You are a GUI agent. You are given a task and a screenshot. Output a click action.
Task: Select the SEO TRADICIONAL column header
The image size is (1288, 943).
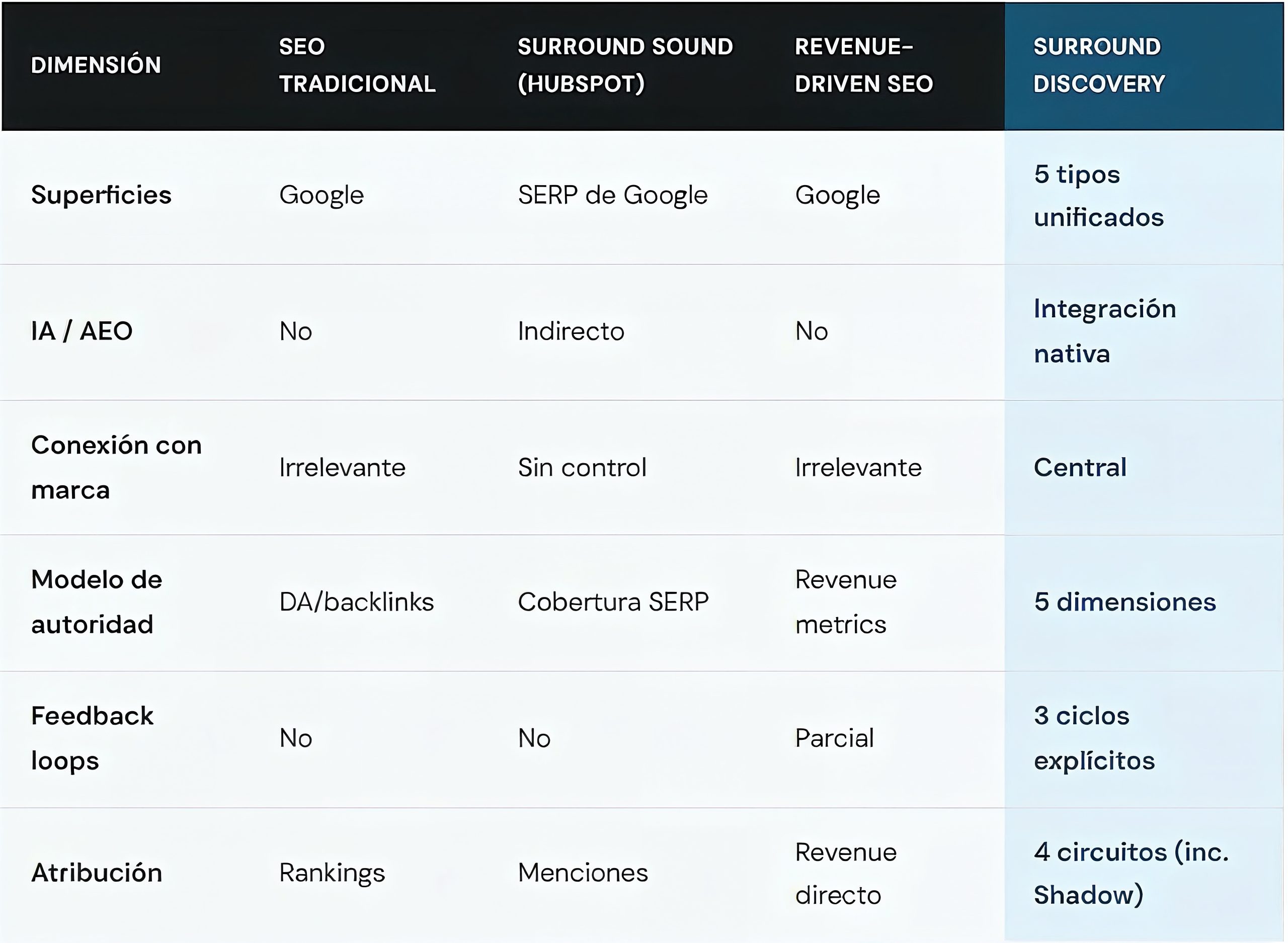pyautogui.click(x=357, y=65)
